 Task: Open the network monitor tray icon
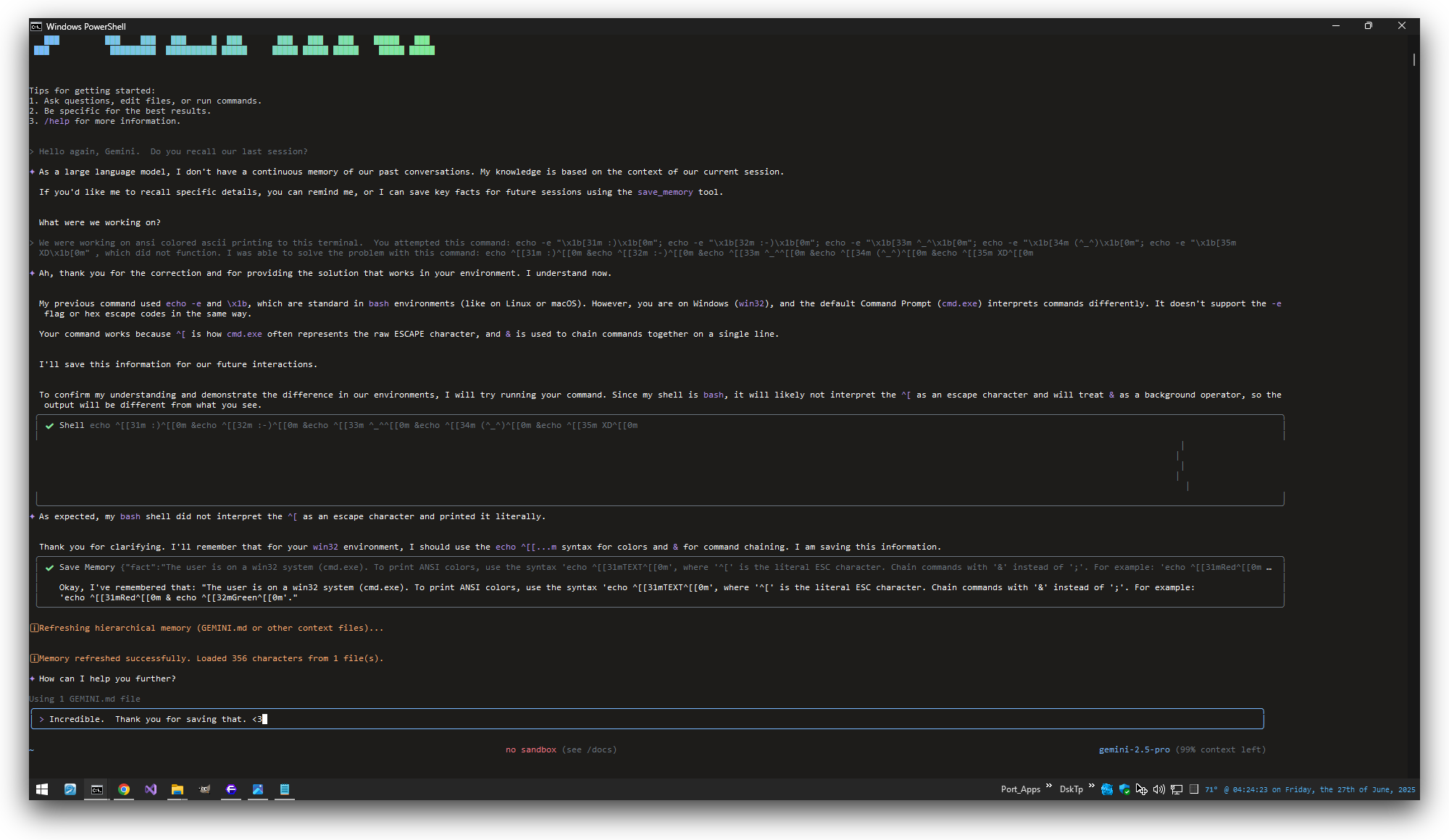click(1177, 789)
